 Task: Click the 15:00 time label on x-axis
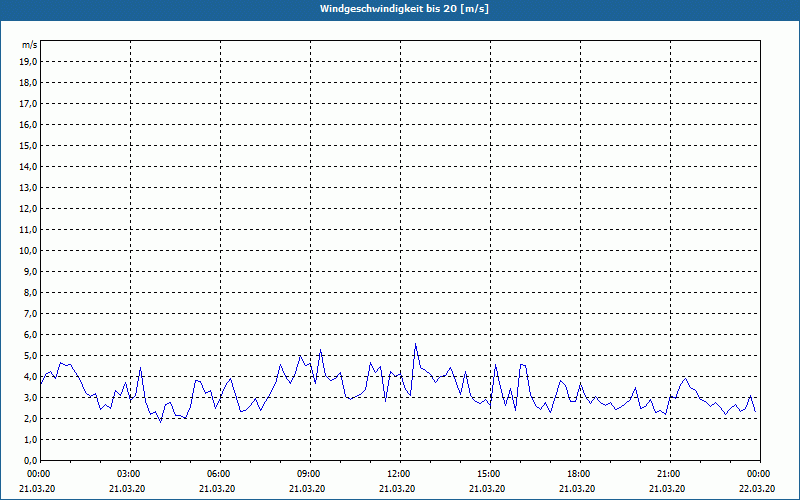pos(488,474)
